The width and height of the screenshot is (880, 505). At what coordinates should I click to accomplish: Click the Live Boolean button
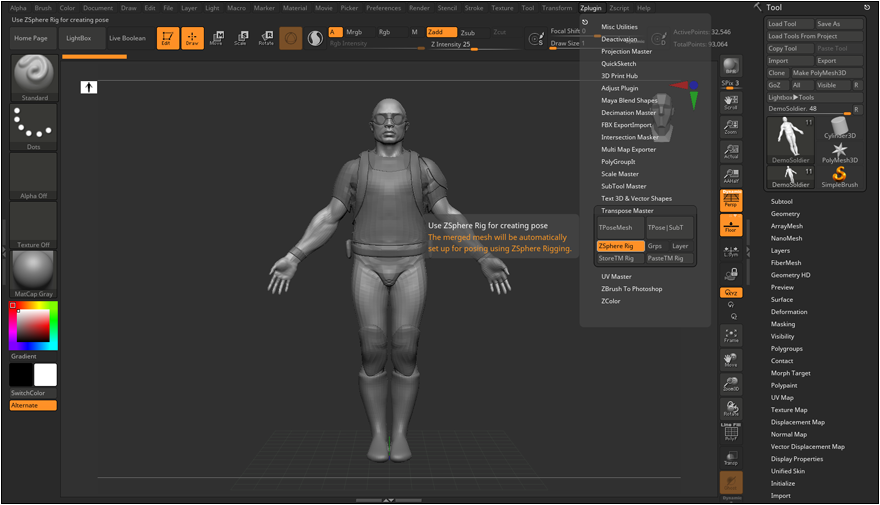(x=127, y=38)
